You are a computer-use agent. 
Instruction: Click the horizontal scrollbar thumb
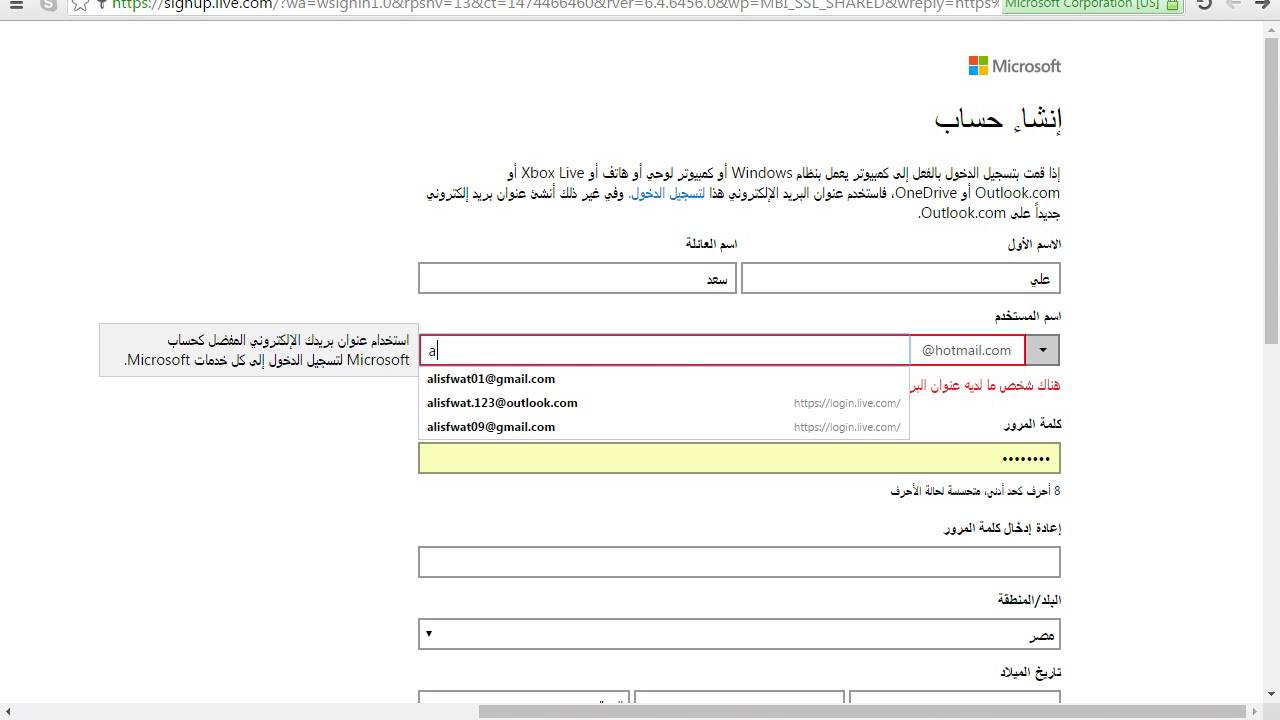pyautogui.click(x=864, y=712)
